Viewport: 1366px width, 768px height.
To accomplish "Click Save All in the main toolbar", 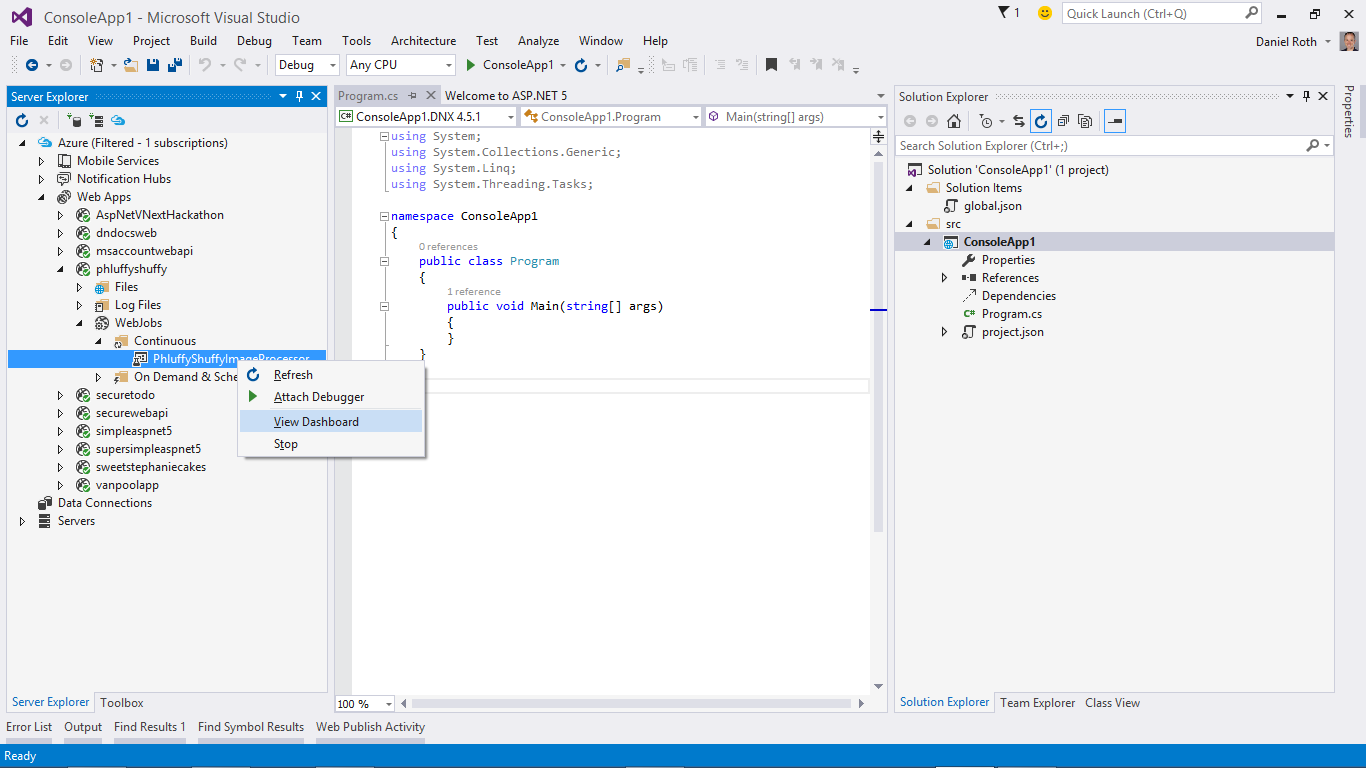I will point(175,65).
